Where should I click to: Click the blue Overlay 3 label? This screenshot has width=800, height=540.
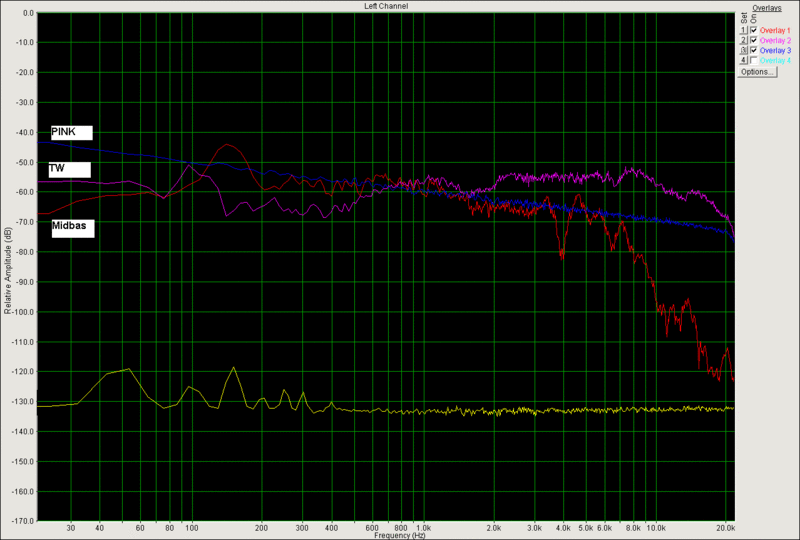coord(775,50)
